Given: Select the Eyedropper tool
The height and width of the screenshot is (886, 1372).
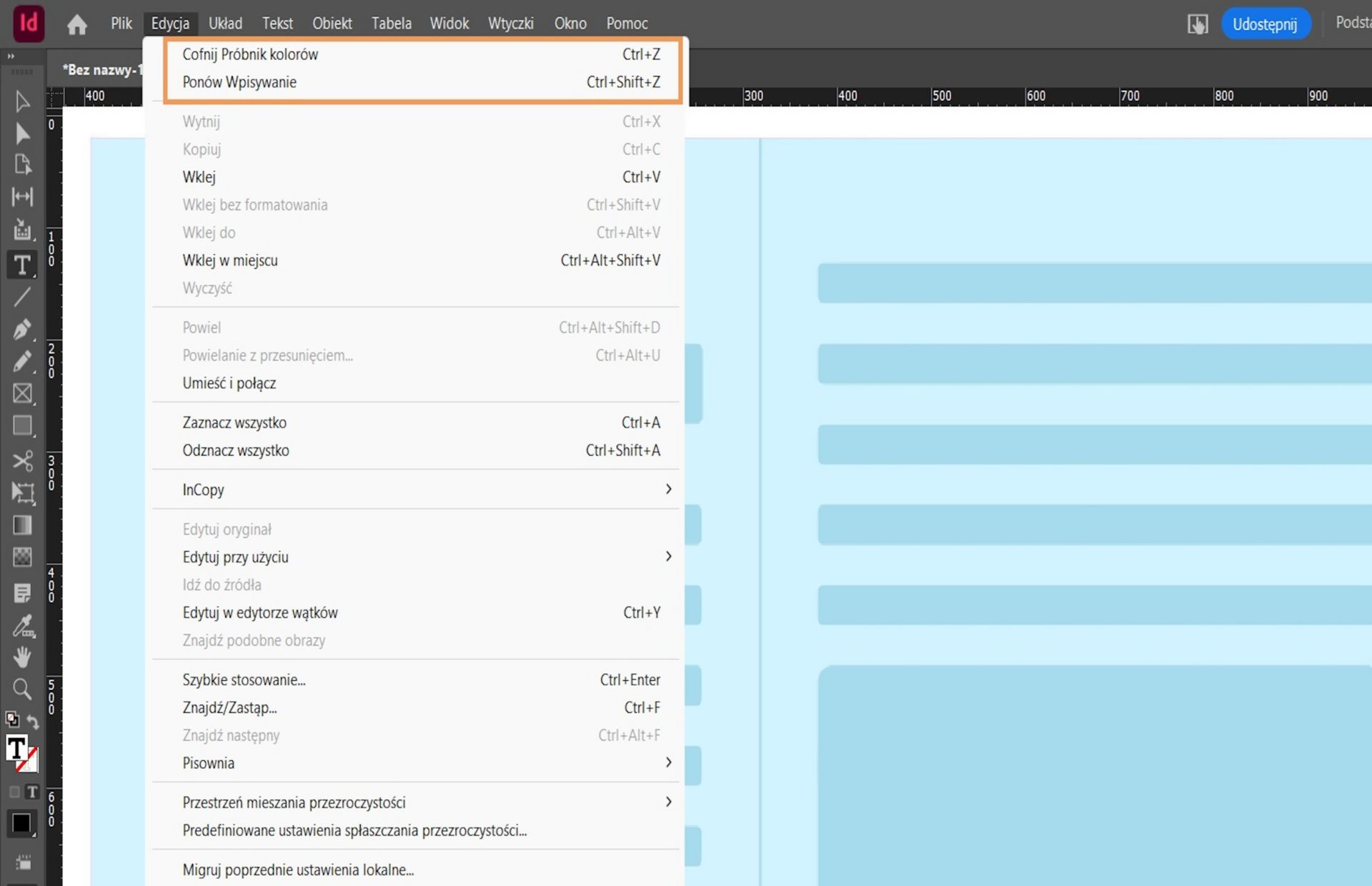Looking at the screenshot, I should 22,626.
